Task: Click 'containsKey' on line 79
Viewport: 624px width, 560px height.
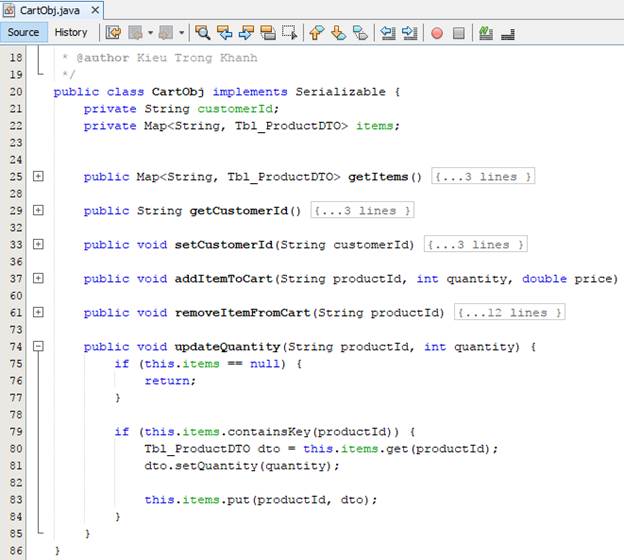Action: tap(269, 431)
